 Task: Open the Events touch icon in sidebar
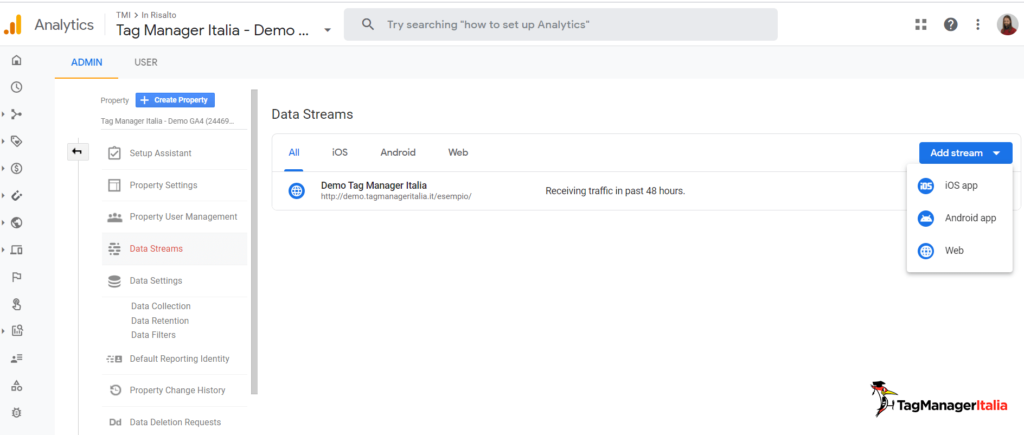[x=16, y=304]
